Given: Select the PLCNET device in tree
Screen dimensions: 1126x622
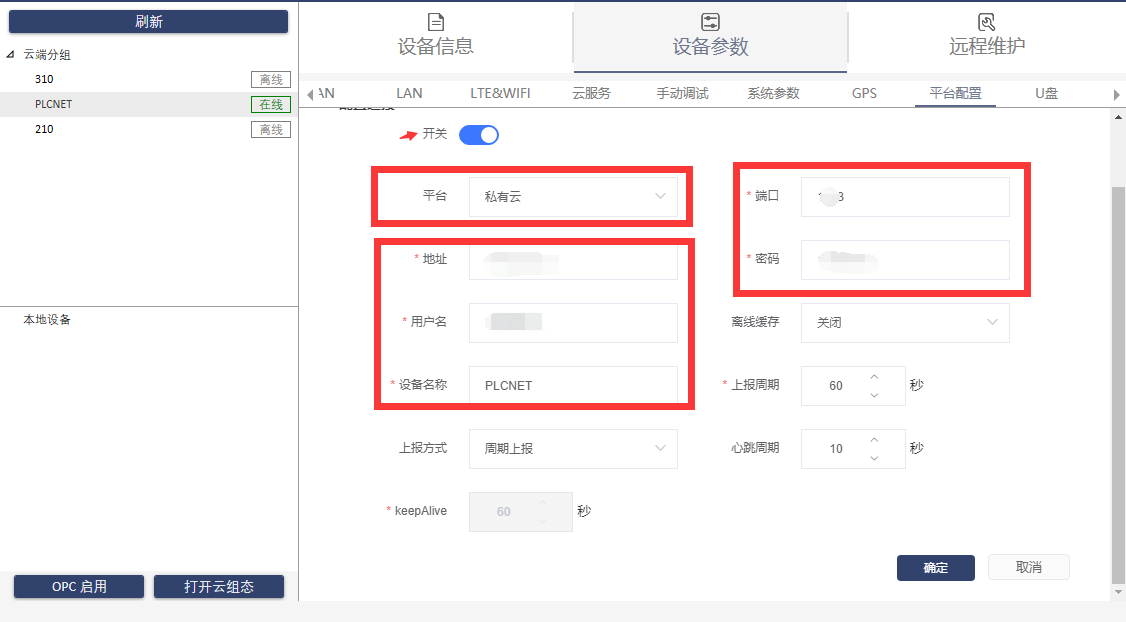Looking at the screenshot, I should pyautogui.click(x=54, y=104).
